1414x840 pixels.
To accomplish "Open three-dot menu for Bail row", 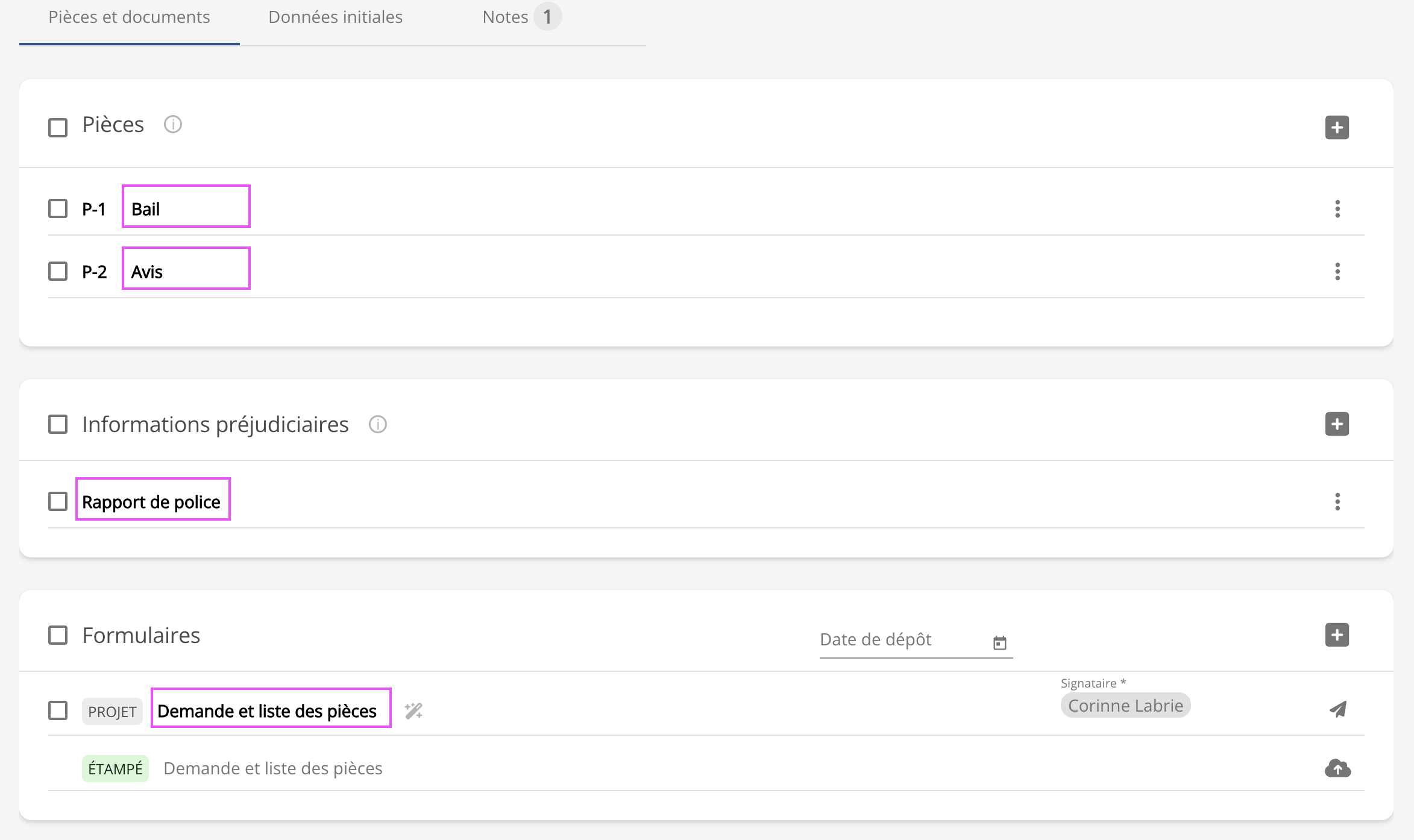I will tap(1337, 209).
